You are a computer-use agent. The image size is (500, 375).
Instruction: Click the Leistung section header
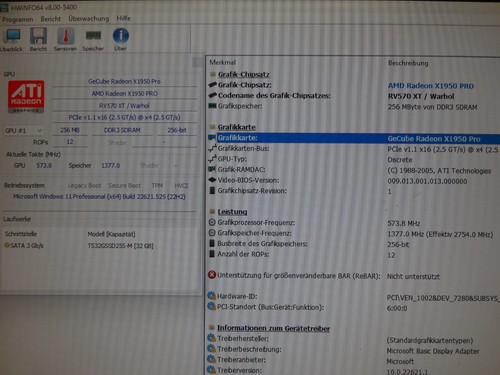[232, 212]
